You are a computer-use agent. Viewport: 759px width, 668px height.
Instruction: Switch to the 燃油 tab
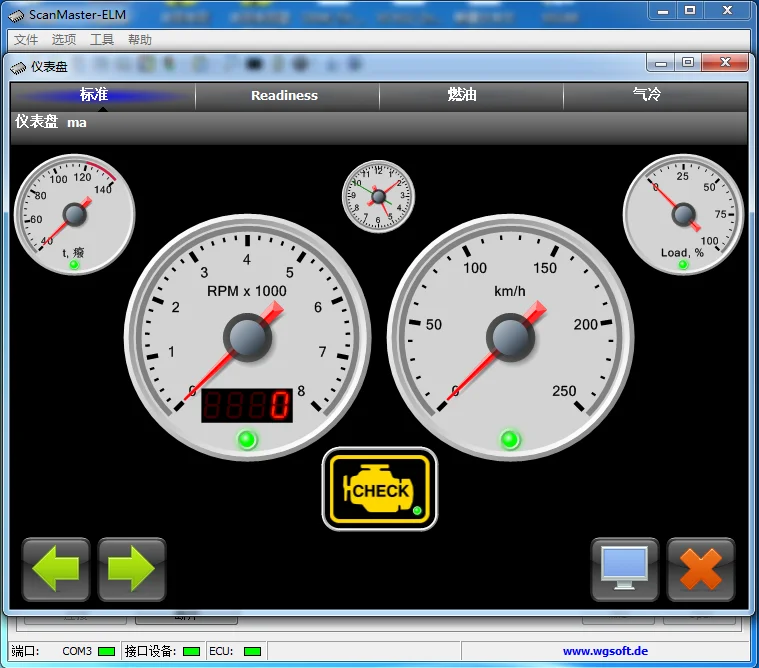click(x=471, y=96)
